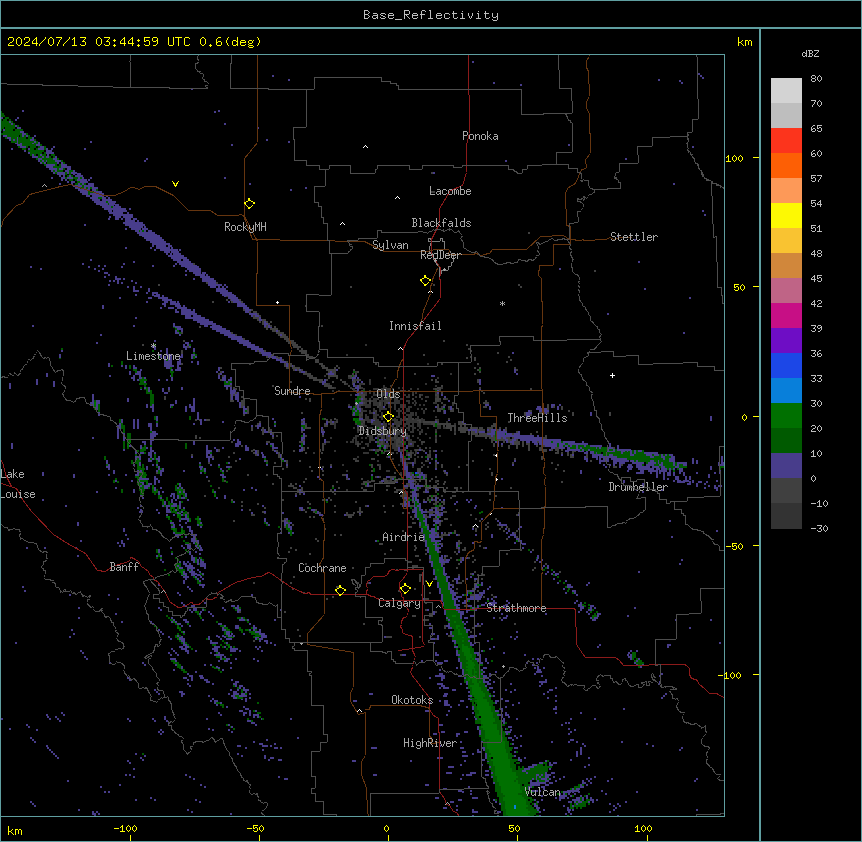Screen dimensions: 862x842
Task: Click the dBZ legend heading
Action: tap(810, 53)
